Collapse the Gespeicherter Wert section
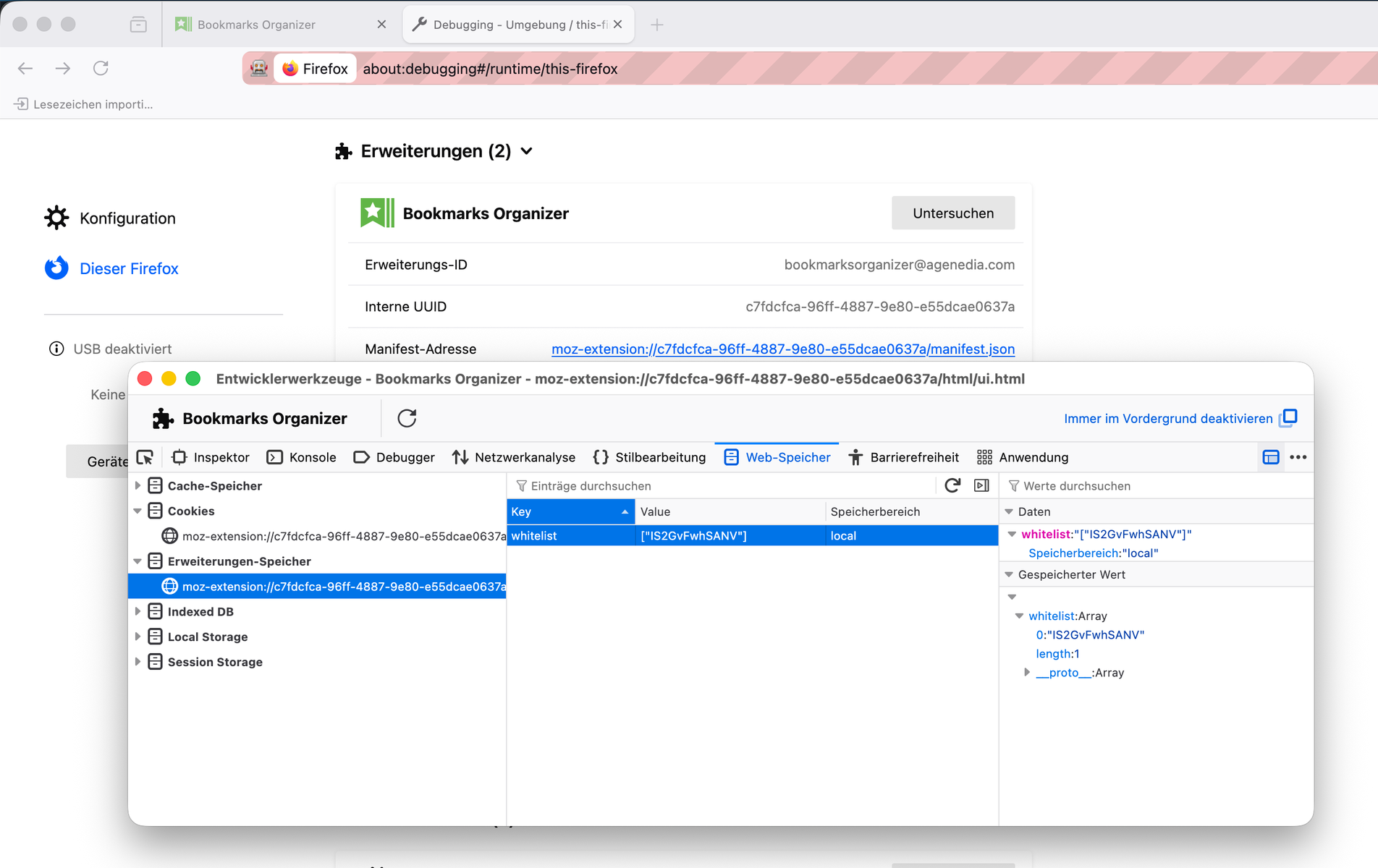The width and height of the screenshot is (1378, 868). [x=1010, y=574]
